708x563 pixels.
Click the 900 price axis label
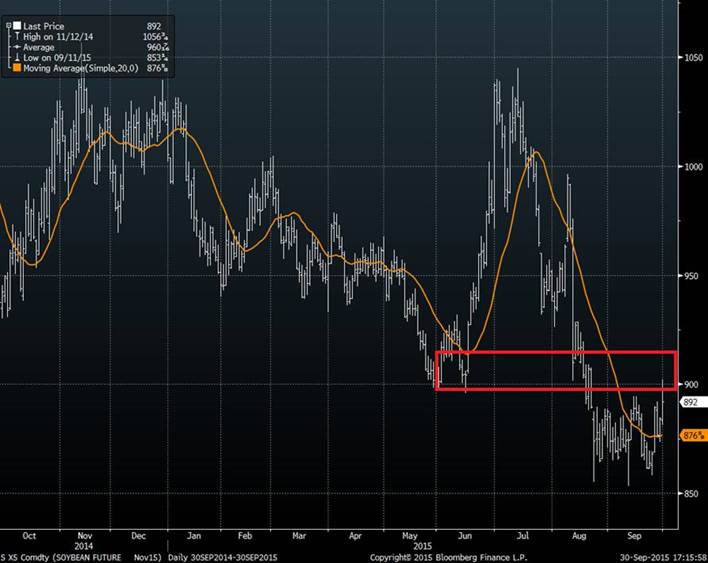692,384
